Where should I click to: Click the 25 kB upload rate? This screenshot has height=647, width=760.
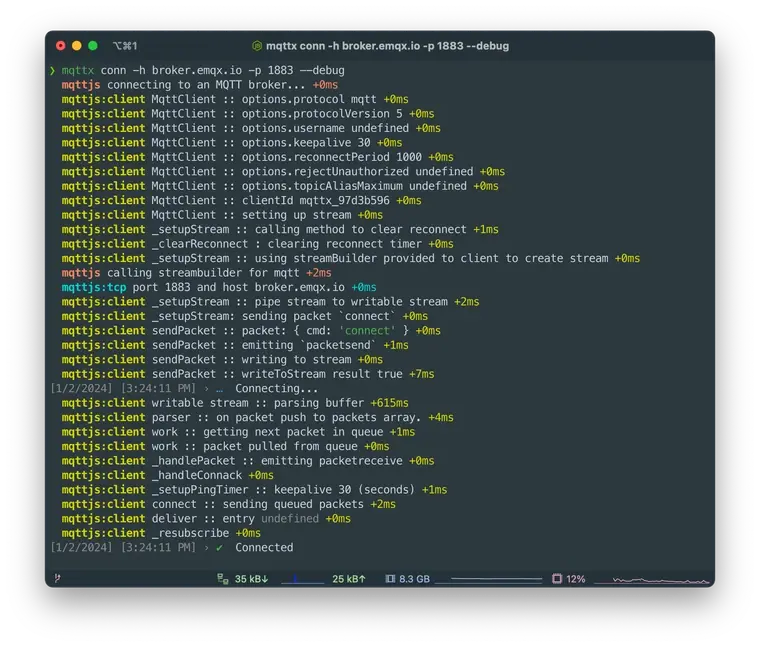[x=349, y=579]
